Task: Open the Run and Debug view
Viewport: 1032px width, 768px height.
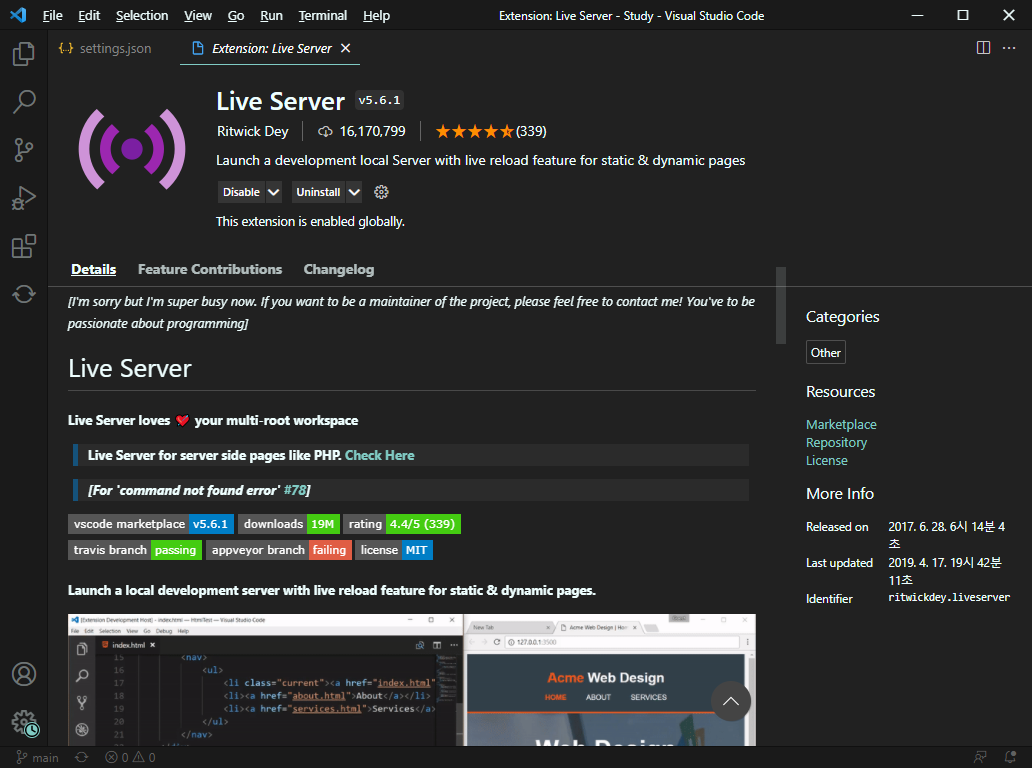Action: point(24,198)
